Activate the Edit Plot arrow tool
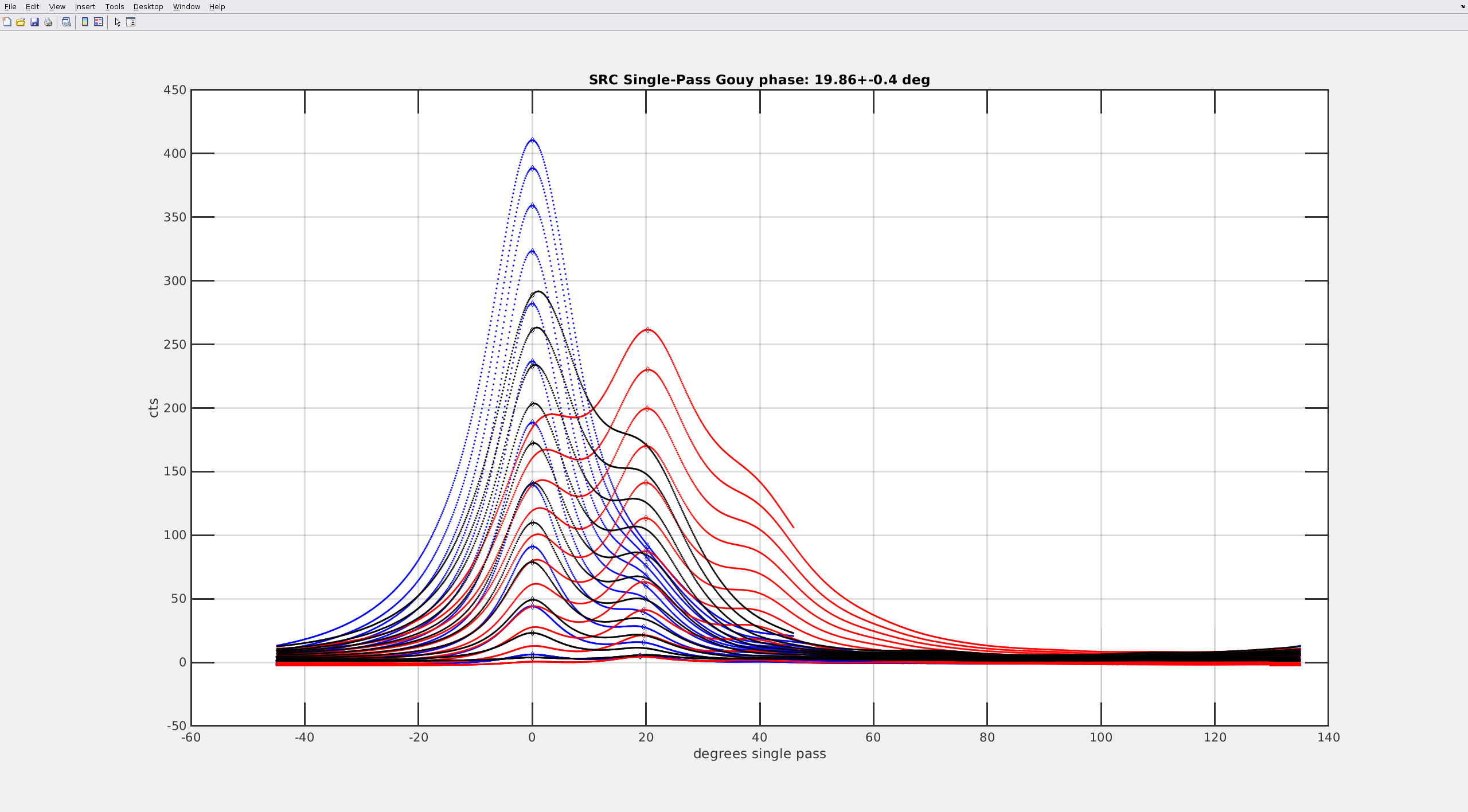The width and height of the screenshot is (1468, 812). click(117, 22)
